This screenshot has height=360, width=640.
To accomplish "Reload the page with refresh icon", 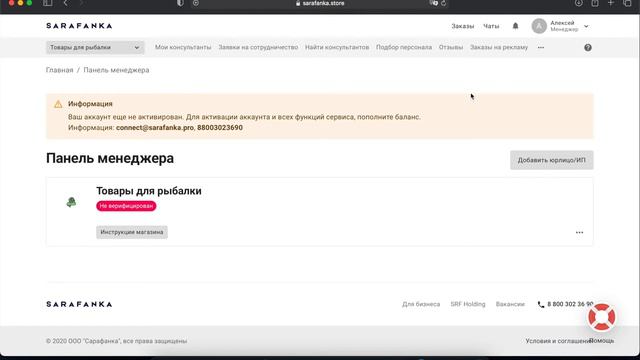I will pos(444,3).
